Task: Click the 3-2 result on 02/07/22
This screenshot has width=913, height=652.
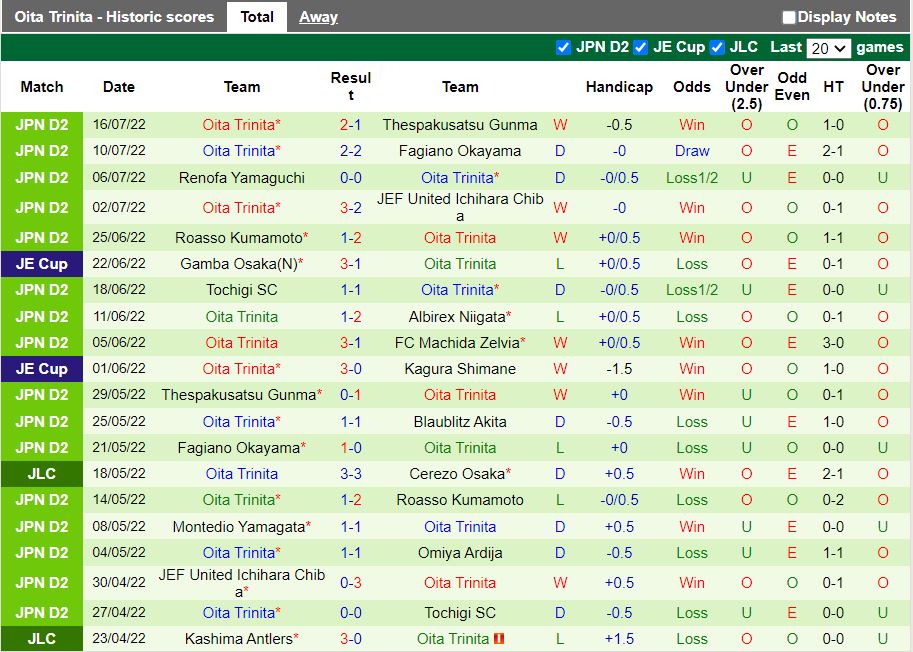Action: (x=351, y=207)
